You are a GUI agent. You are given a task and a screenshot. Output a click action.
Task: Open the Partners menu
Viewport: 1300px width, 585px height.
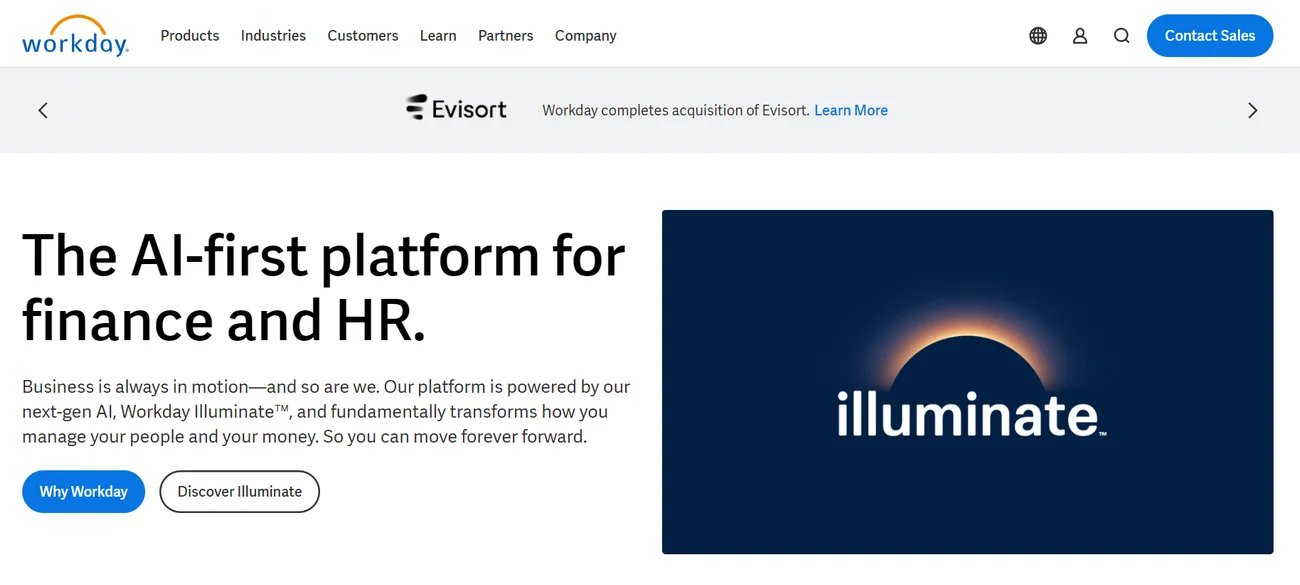[x=505, y=36]
